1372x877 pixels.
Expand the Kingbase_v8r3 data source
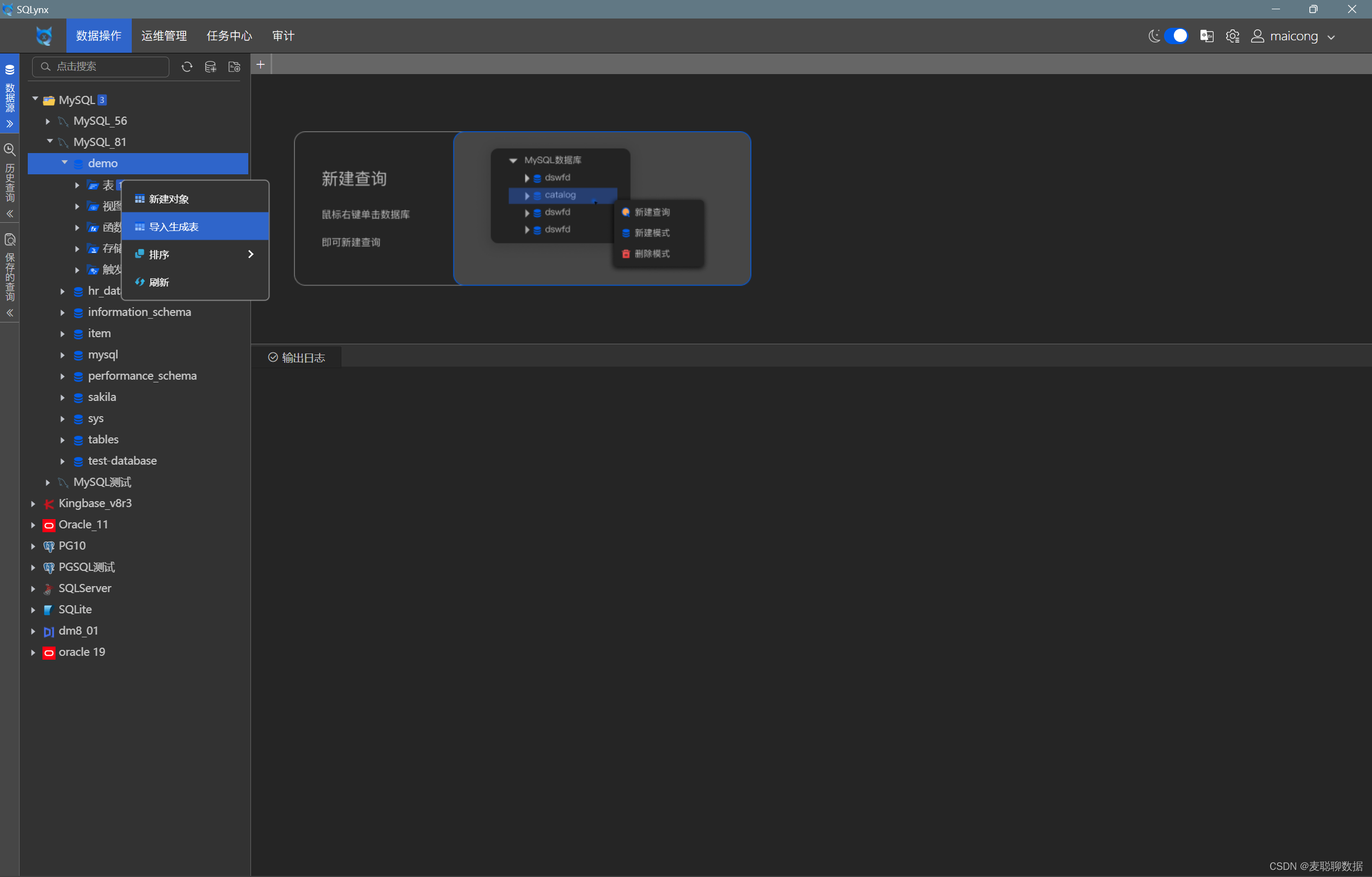[x=33, y=503]
